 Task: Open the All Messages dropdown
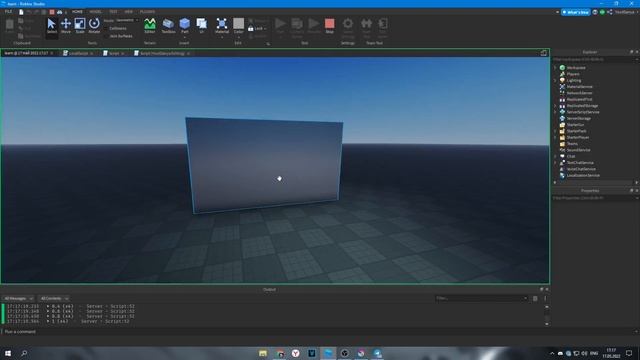coord(18,298)
